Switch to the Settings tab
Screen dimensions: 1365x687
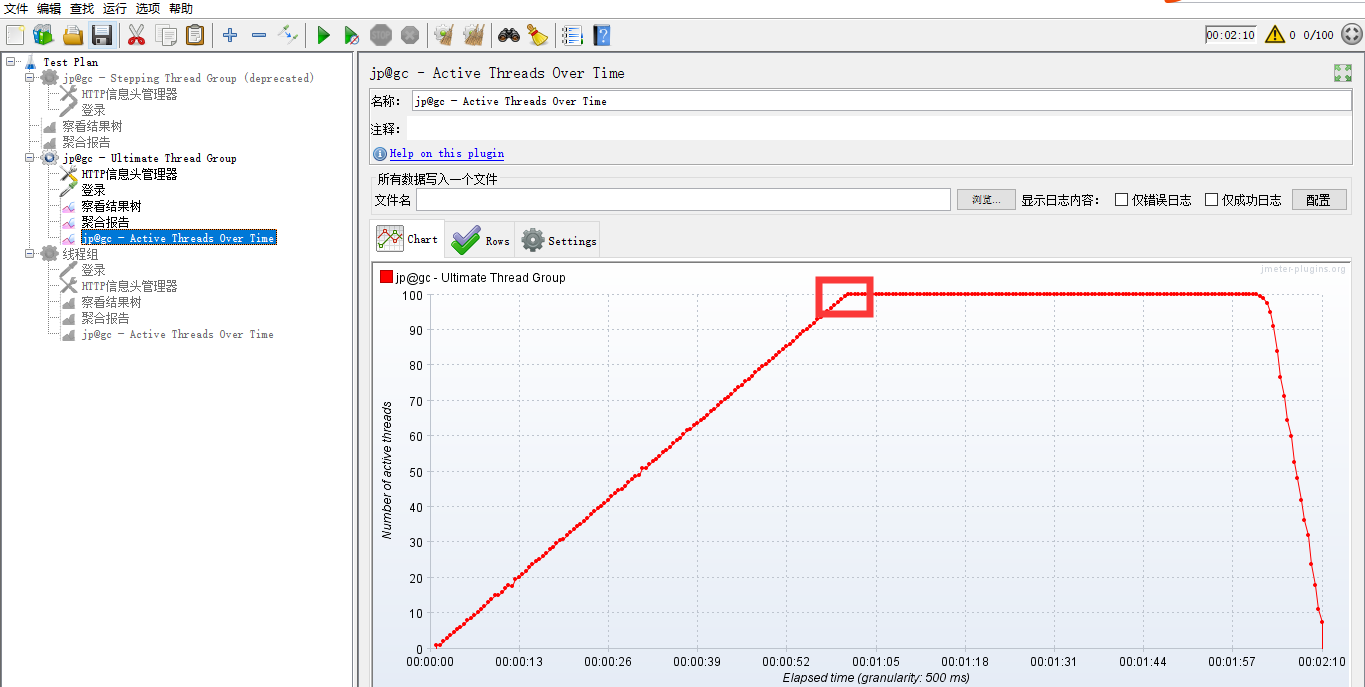pos(558,240)
